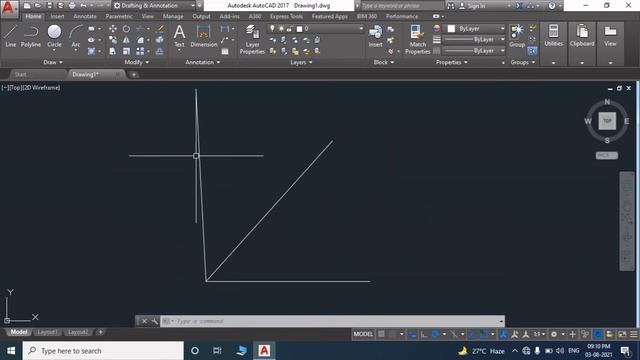Switch to the Start file tab
Viewport: 640px width, 360px height.
pyautogui.click(x=20, y=74)
